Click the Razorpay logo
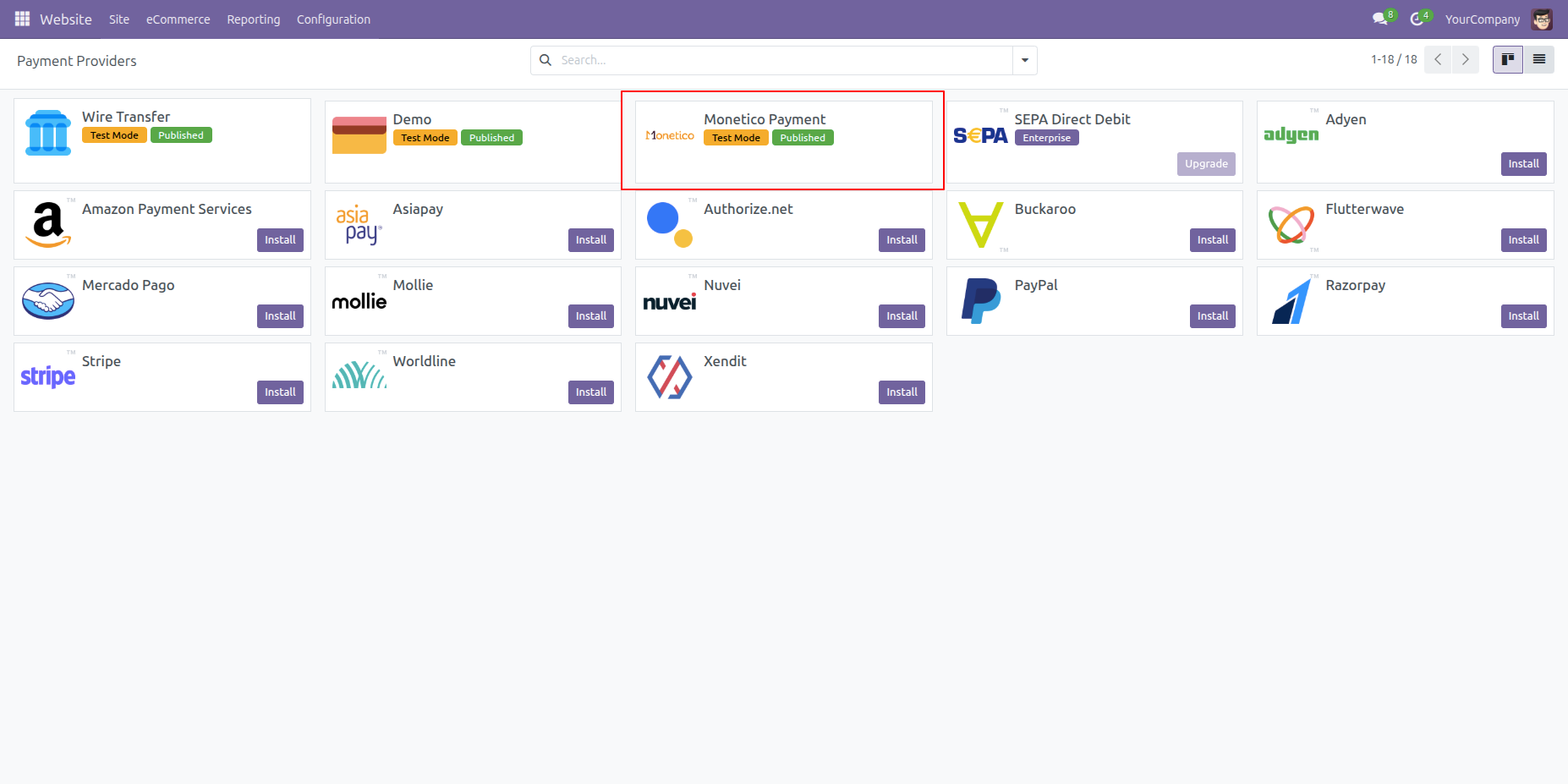 tap(1291, 301)
